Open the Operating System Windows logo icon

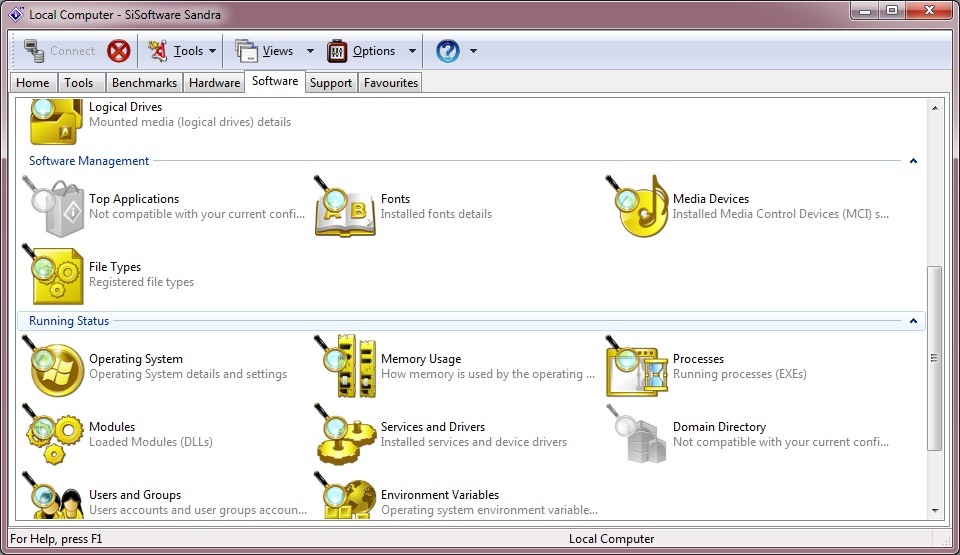click(x=53, y=366)
